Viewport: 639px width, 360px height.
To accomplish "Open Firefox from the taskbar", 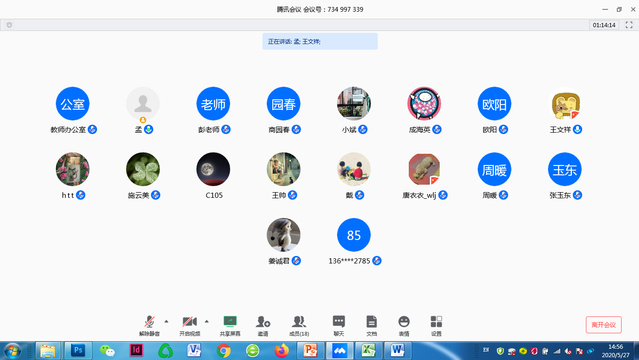I will tap(282, 351).
